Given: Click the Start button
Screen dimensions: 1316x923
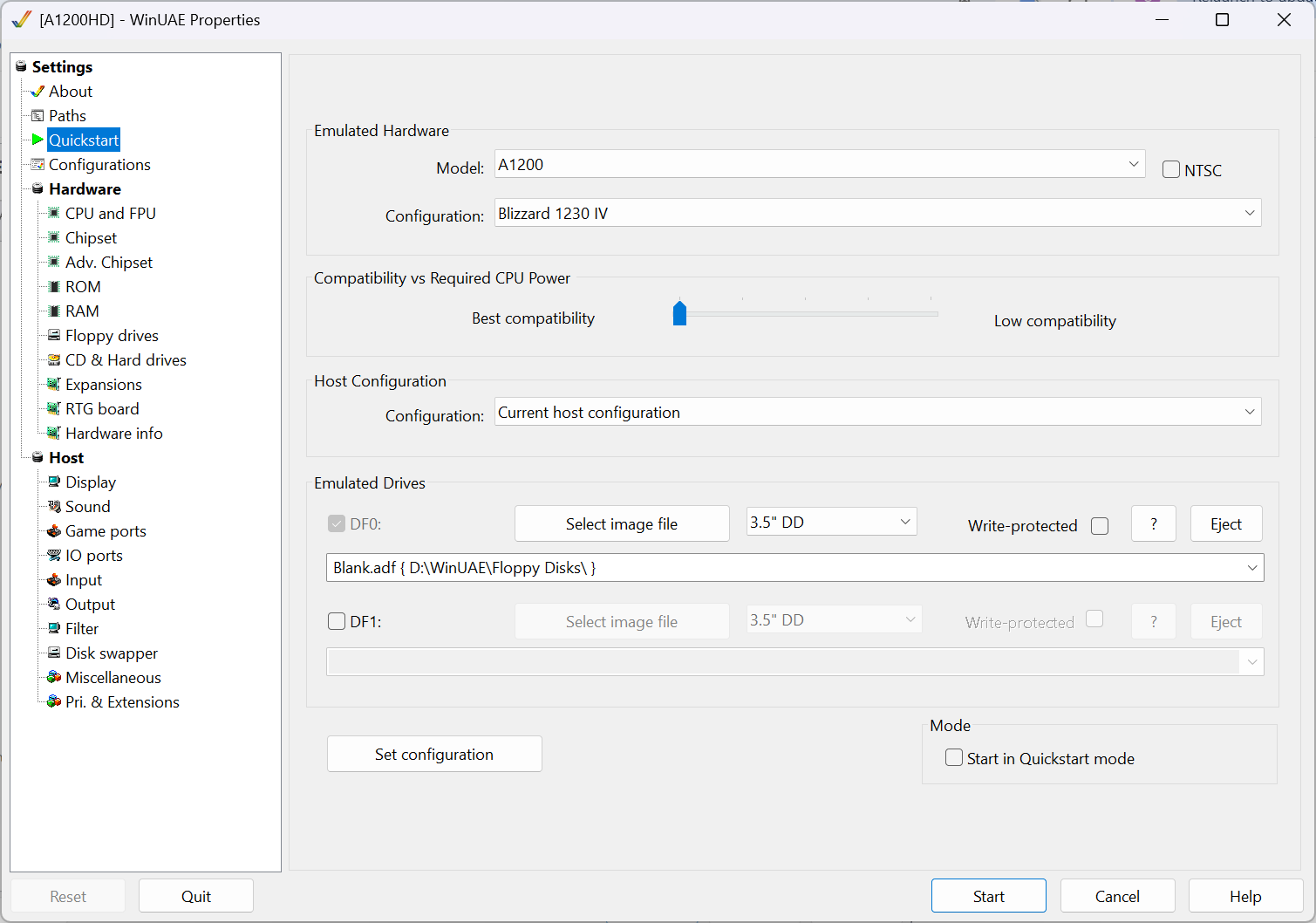Looking at the screenshot, I should pyautogui.click(x=988, y=896).
